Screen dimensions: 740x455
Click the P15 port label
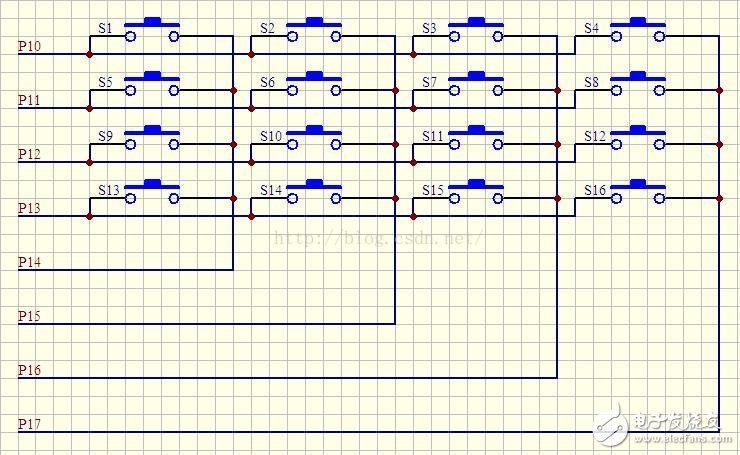coord(30,316)
